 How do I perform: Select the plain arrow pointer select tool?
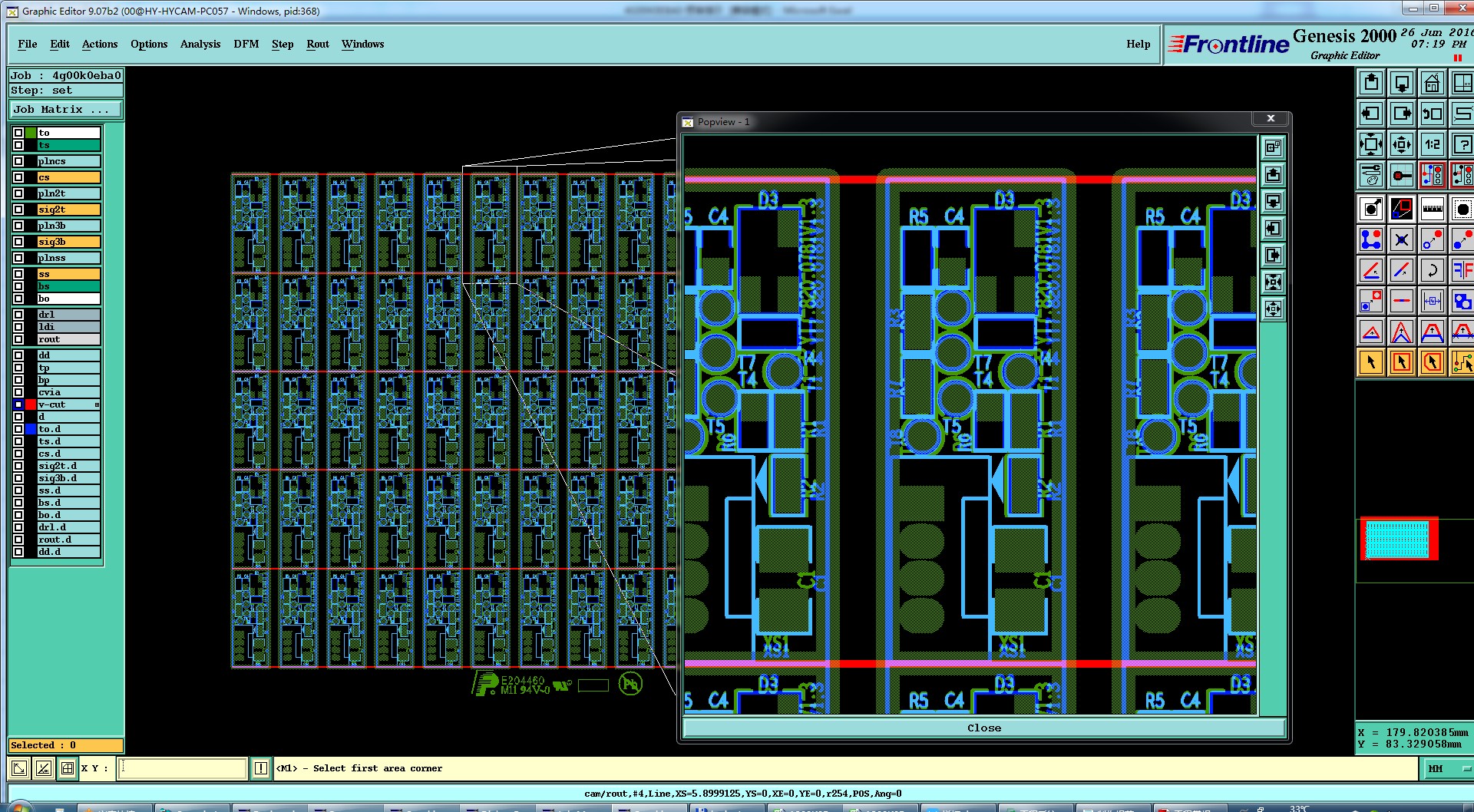click(x=1371, y=362)
